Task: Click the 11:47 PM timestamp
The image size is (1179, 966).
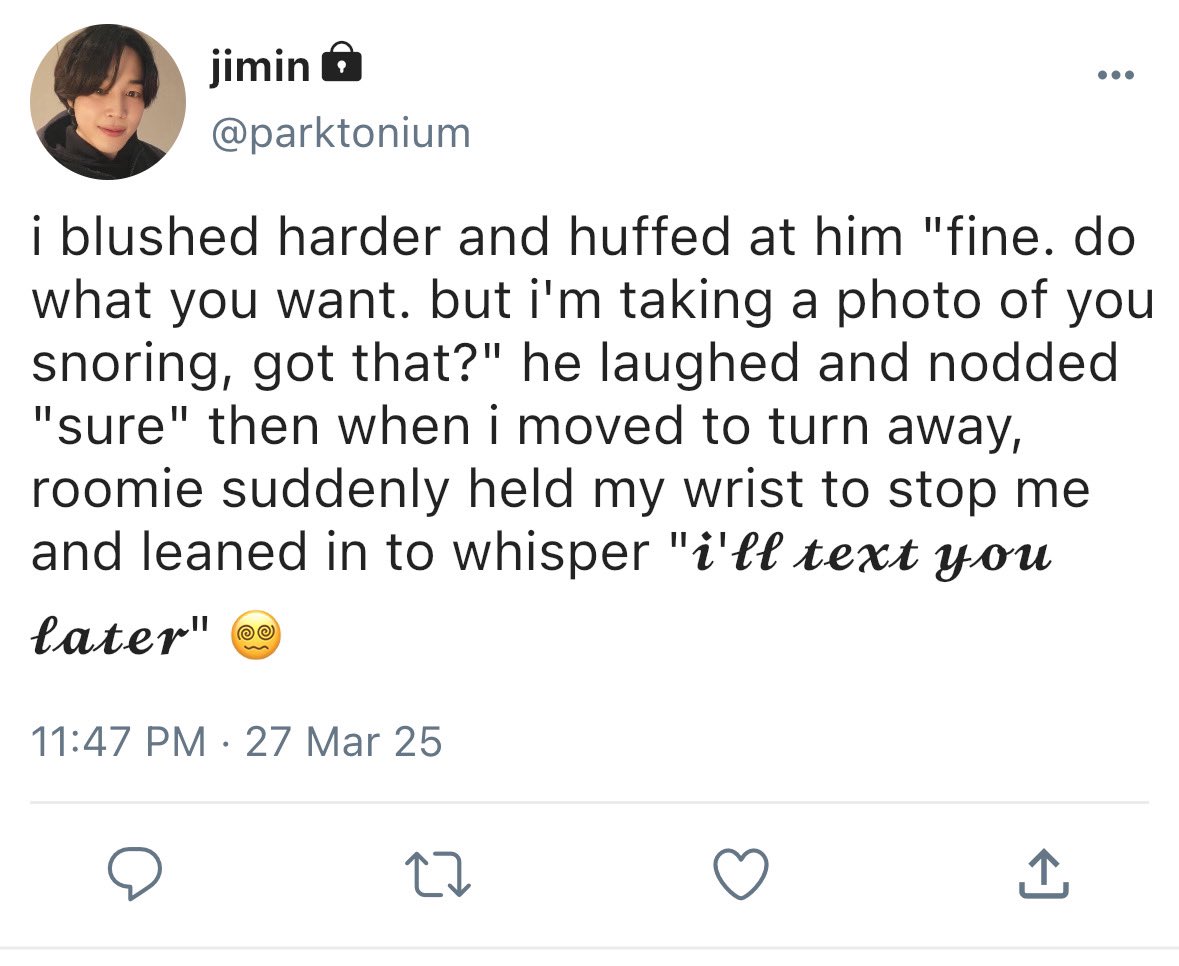Action: click(118, 741)
